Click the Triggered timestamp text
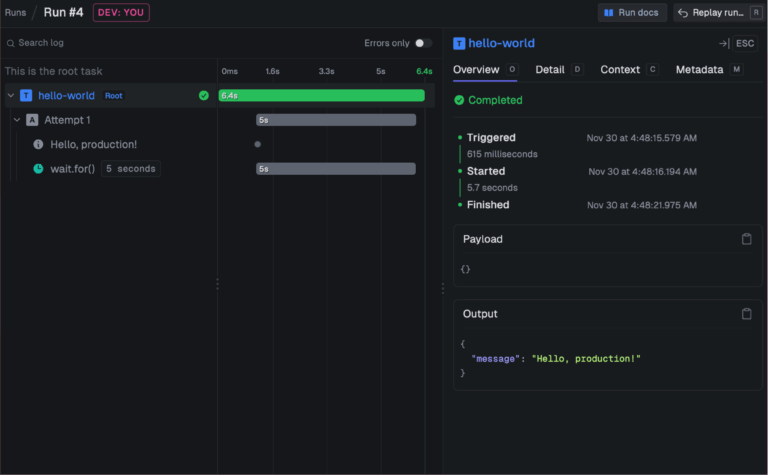Viewport: 768px width, 475px height. click(x=642, y=138)
